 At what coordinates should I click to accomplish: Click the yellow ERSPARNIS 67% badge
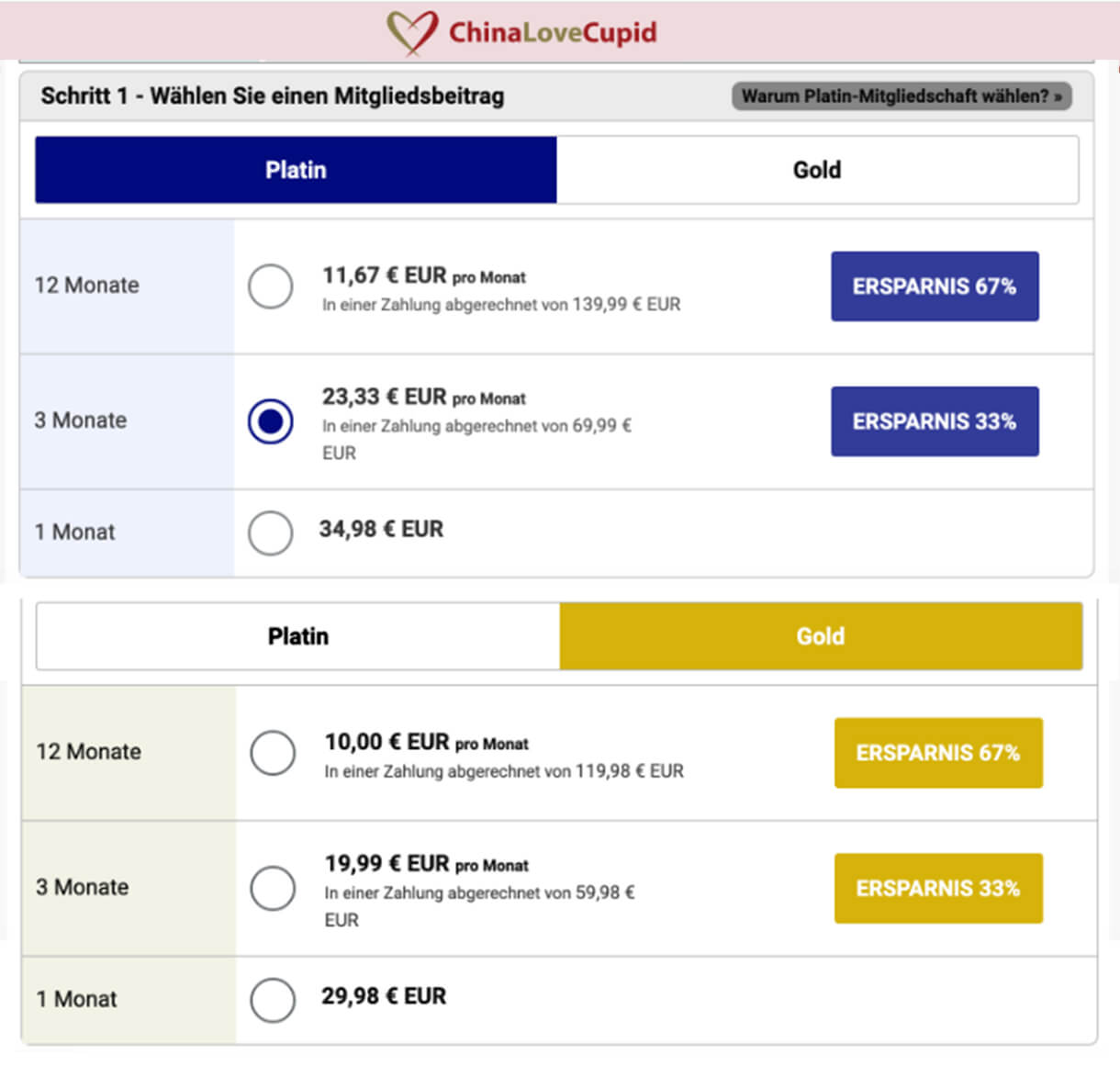[x=938, y=752]
